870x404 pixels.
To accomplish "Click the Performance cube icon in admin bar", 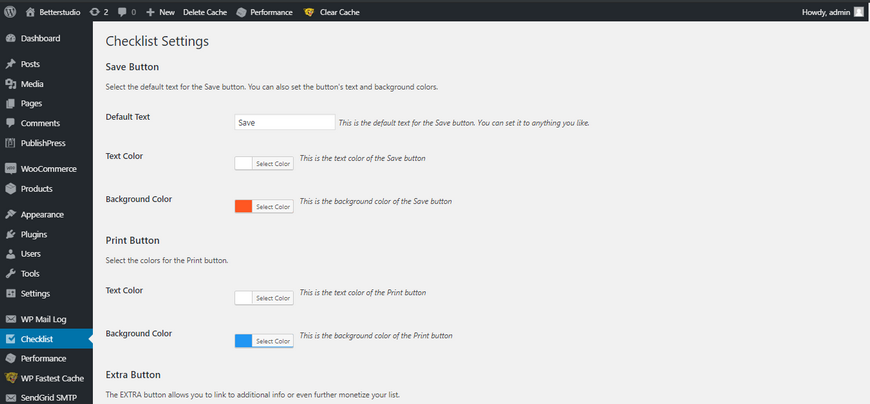I will (x=241, y=12).
